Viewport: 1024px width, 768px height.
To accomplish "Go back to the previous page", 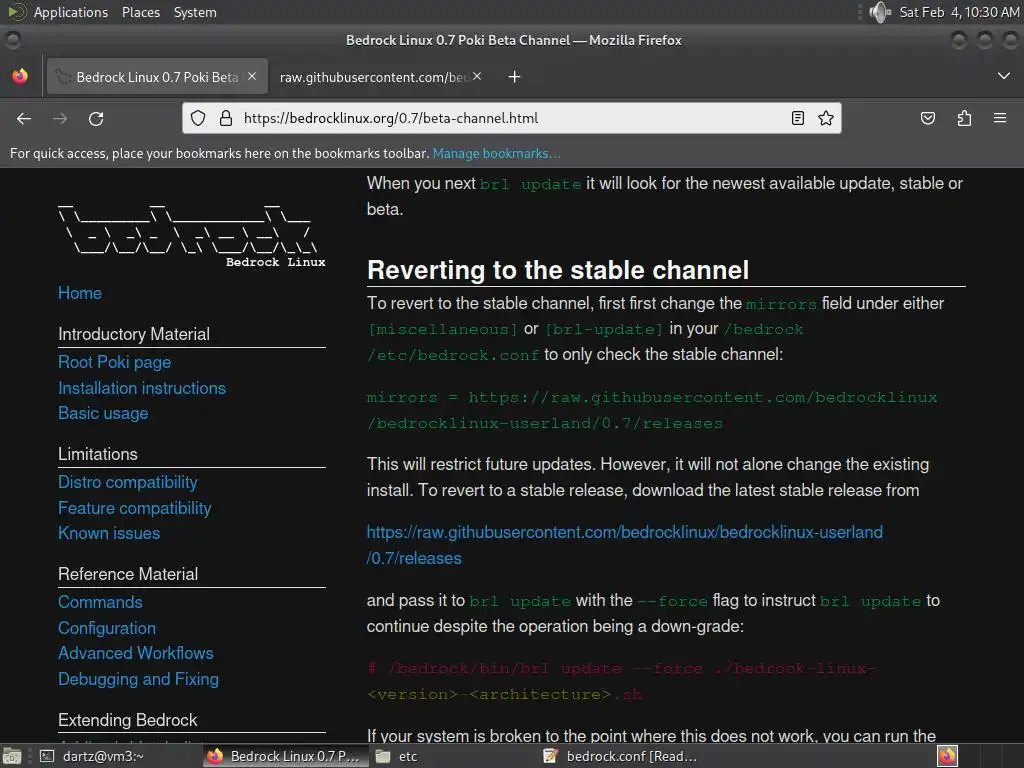I will pyautogui.click(x=24, y=118).
